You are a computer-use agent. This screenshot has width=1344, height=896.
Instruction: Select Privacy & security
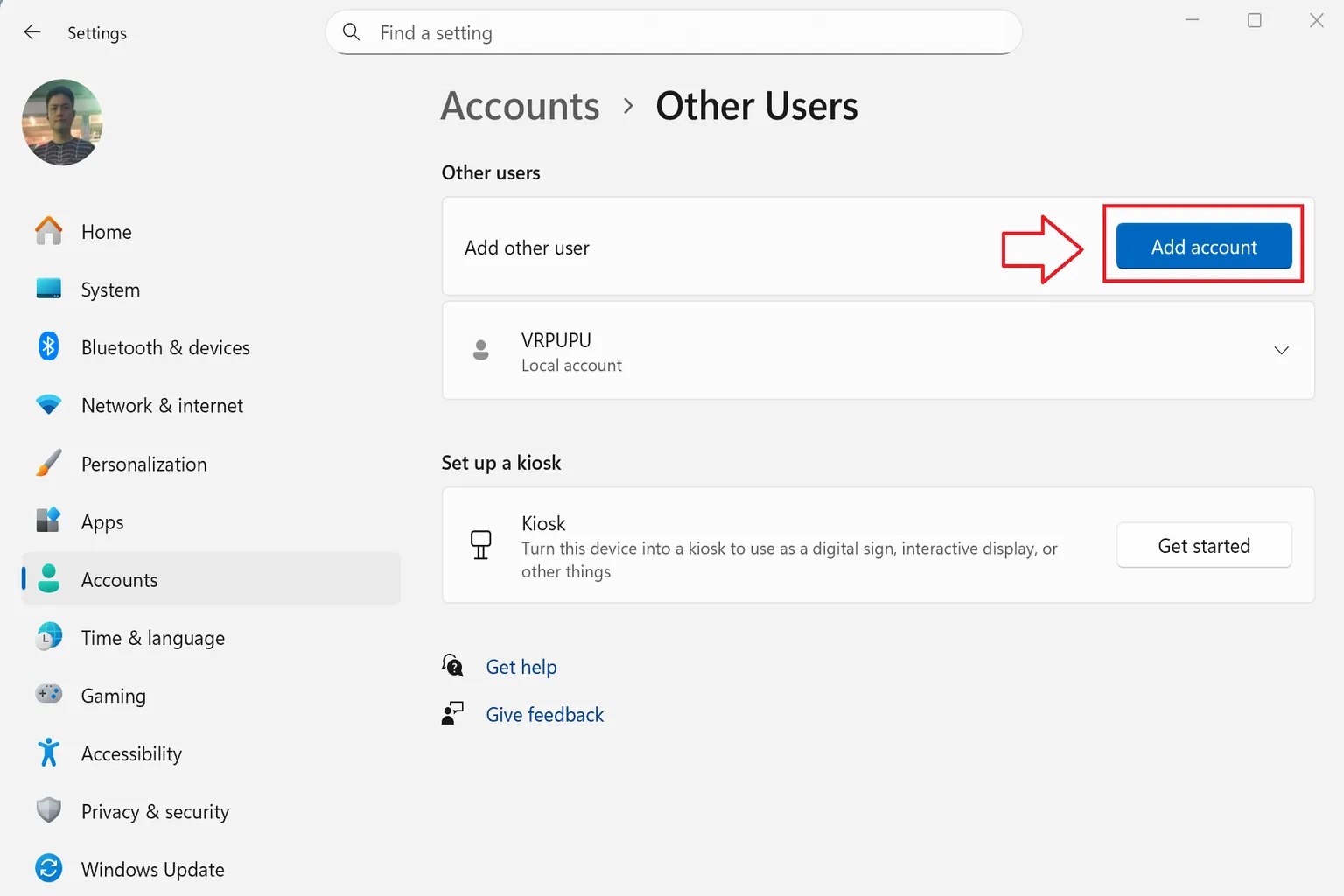(211, 810)
